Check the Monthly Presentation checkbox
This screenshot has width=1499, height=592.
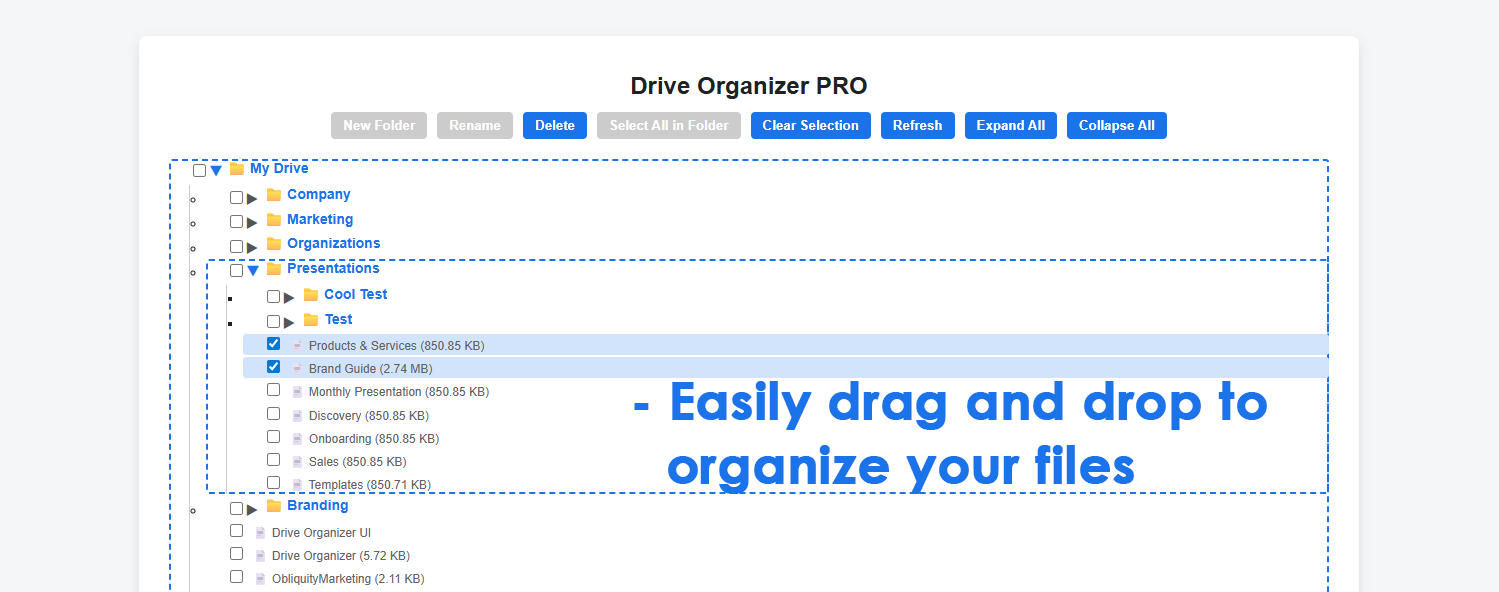point(273,389)
